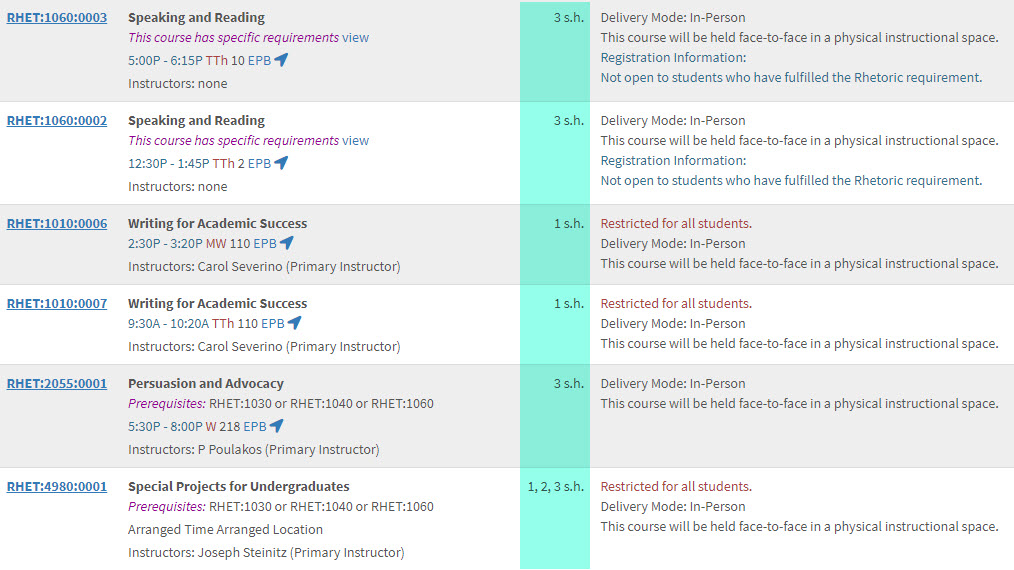The height and width of the screenshot is (570, 1014).
Task: Click the 2 EPB room link
Action: pyautogui.click(x=254, y=163)
